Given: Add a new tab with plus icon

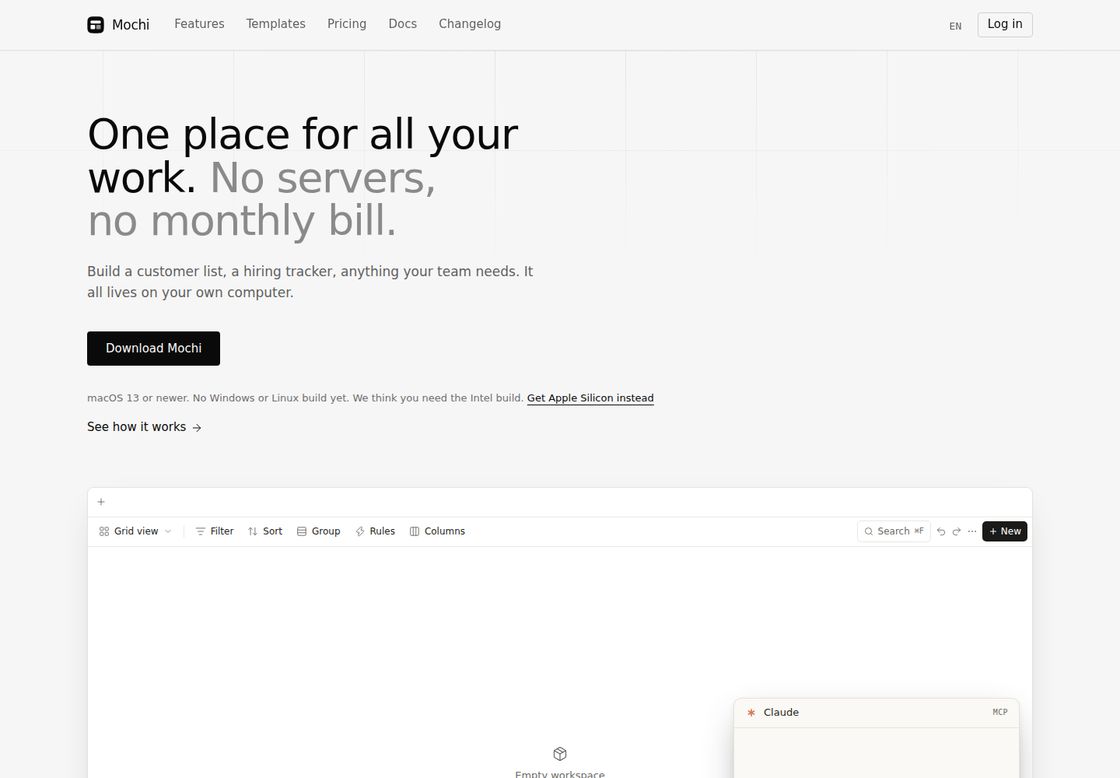Looking at the screenshot, I should tap(101, 502).
